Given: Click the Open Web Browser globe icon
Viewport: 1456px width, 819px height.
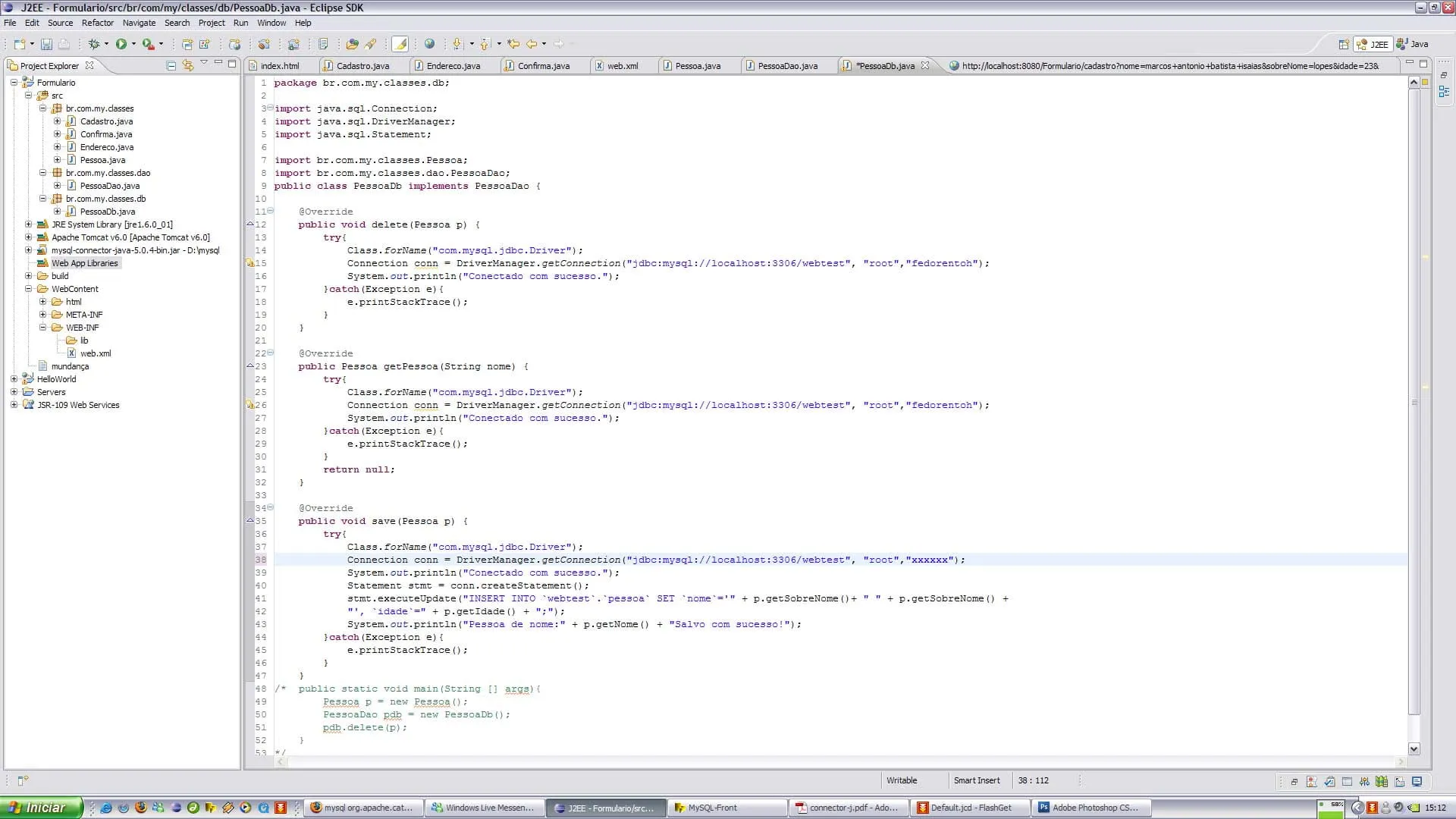Looking at the screenshot, I should pos(429,44).
